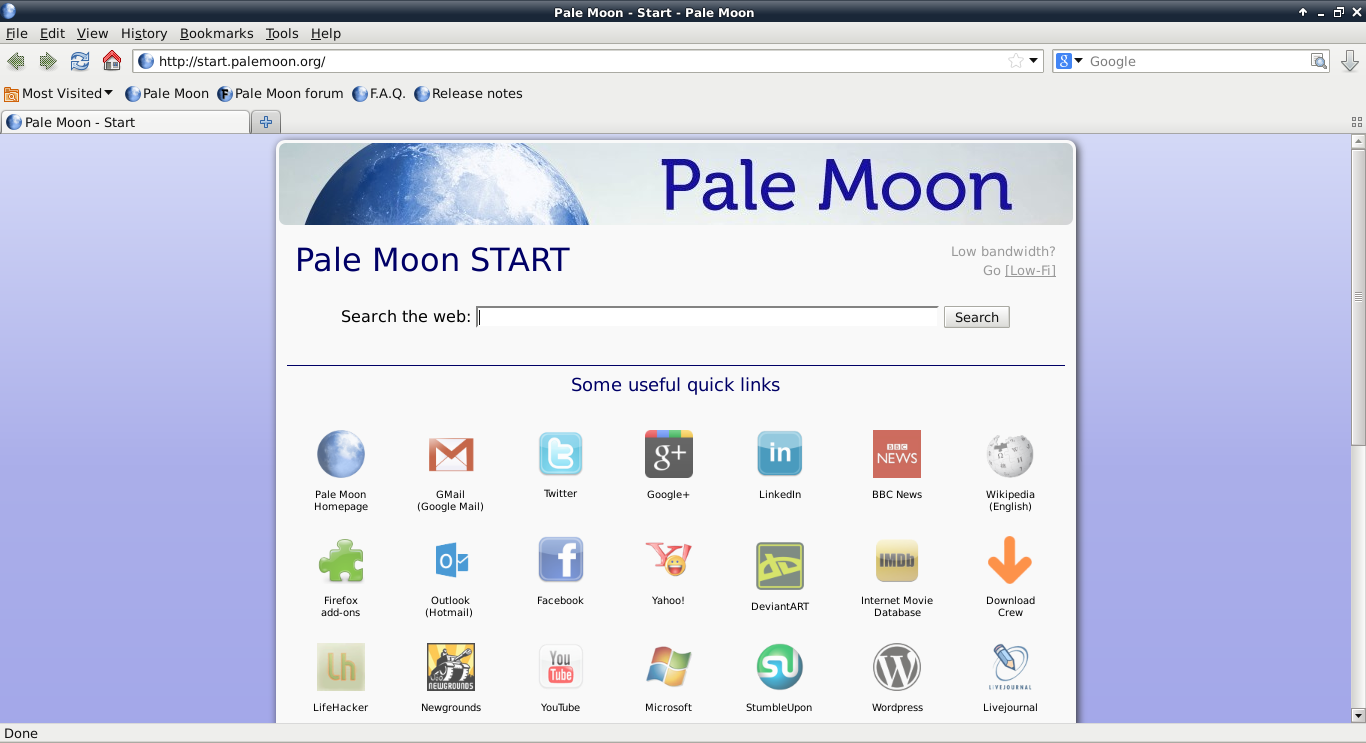Open the Downloads arrow button
The height and width of the screenshot is (743, 1366).
point(1350,61)
